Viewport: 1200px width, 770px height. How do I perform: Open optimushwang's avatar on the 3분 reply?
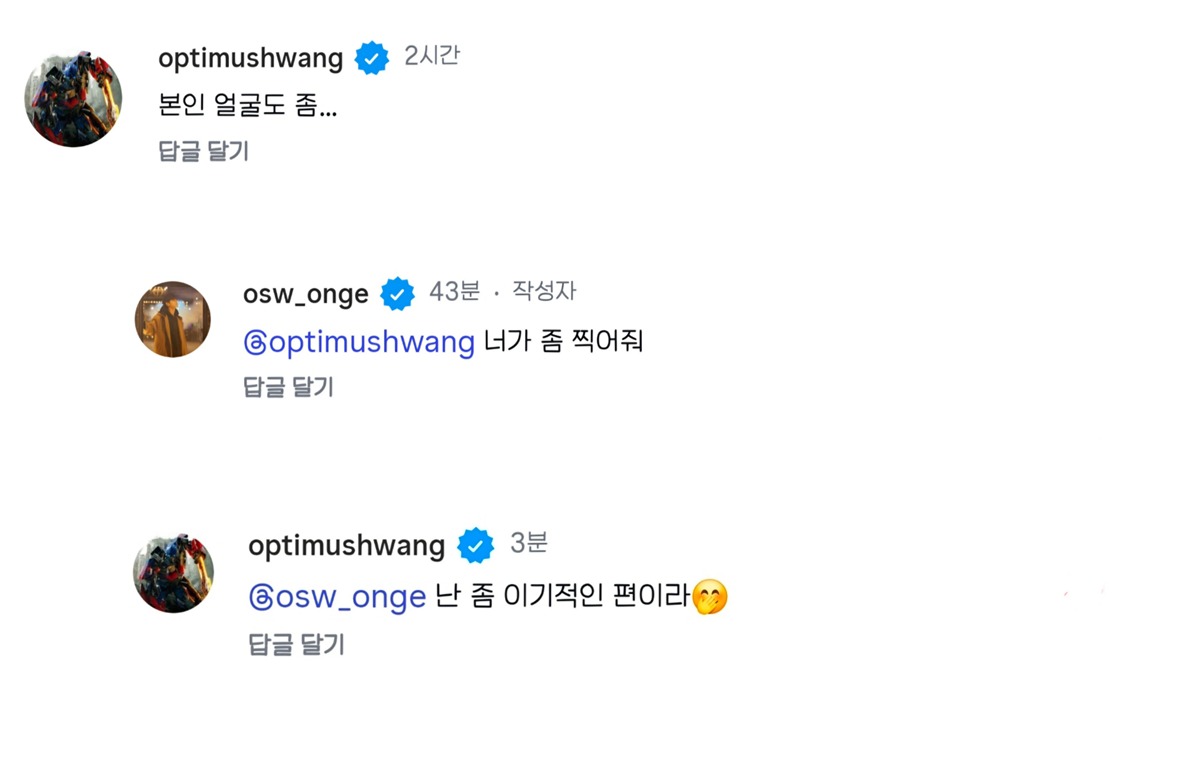point(173,573)
